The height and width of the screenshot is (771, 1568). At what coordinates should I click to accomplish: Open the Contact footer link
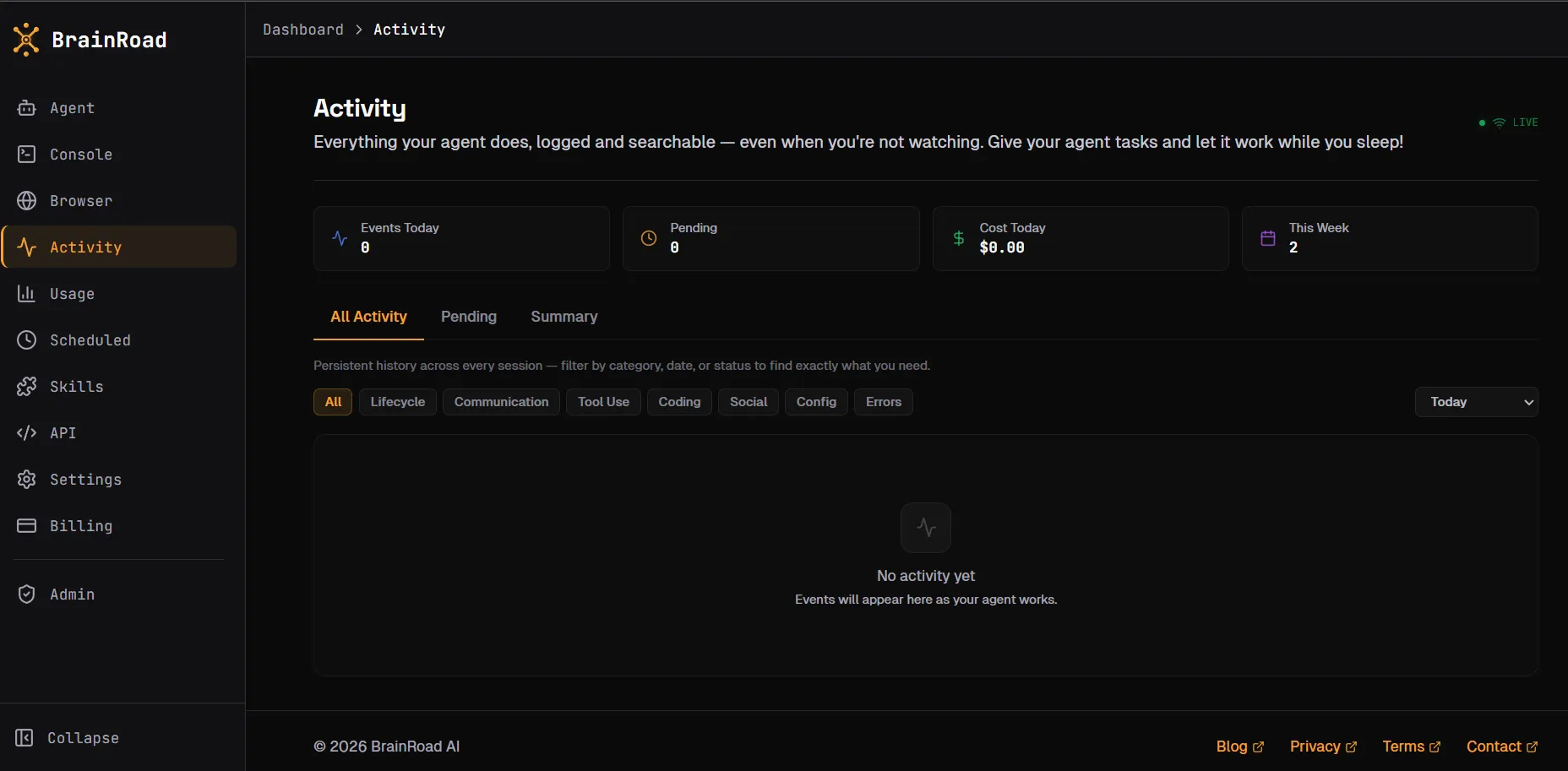tap(1502, 747)
